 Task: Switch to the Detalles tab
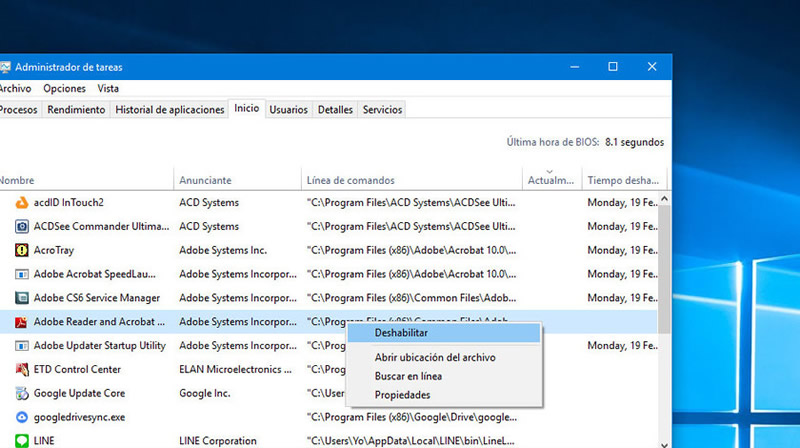pyautogui.click(x=335, y=110)
